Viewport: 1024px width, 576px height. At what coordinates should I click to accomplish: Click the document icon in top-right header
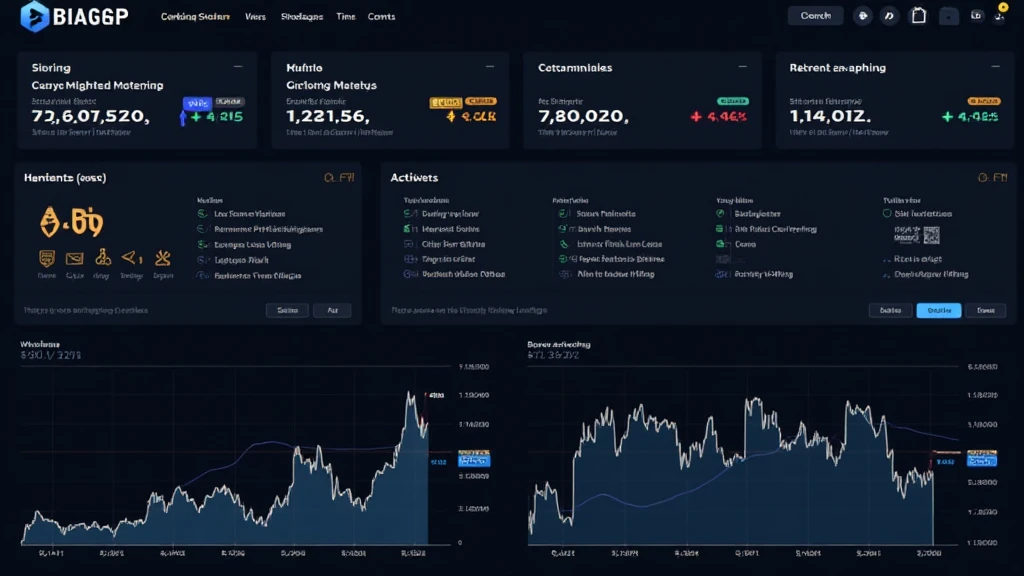(x=917, y=16)
